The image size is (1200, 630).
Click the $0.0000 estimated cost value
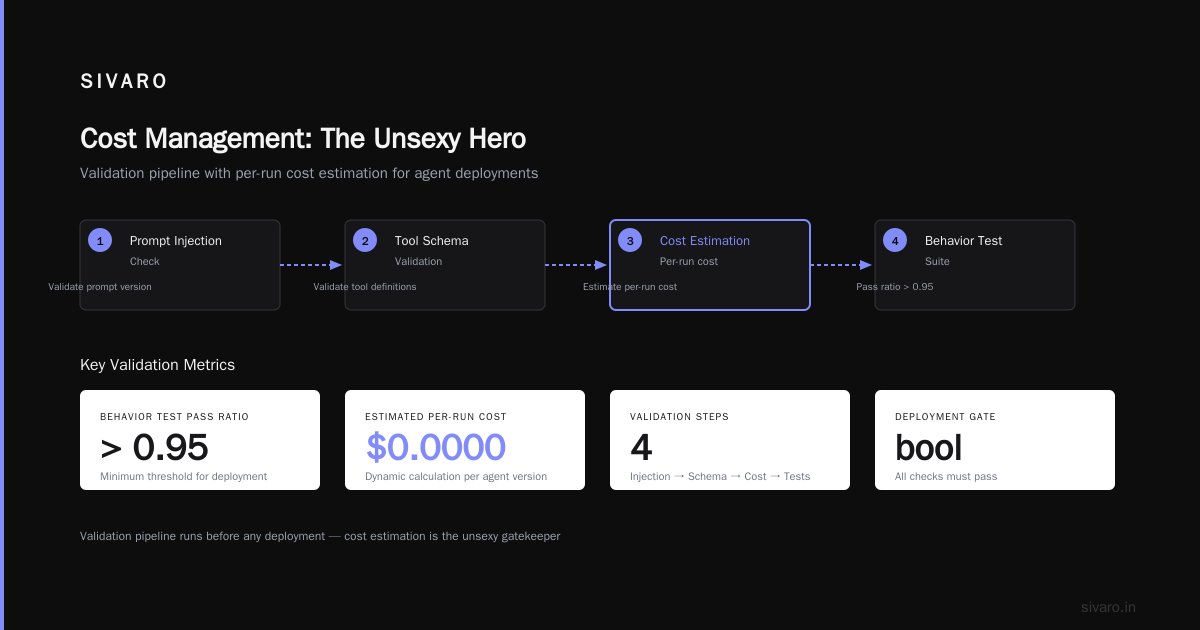pyautogui.click(x=435, y=448)
